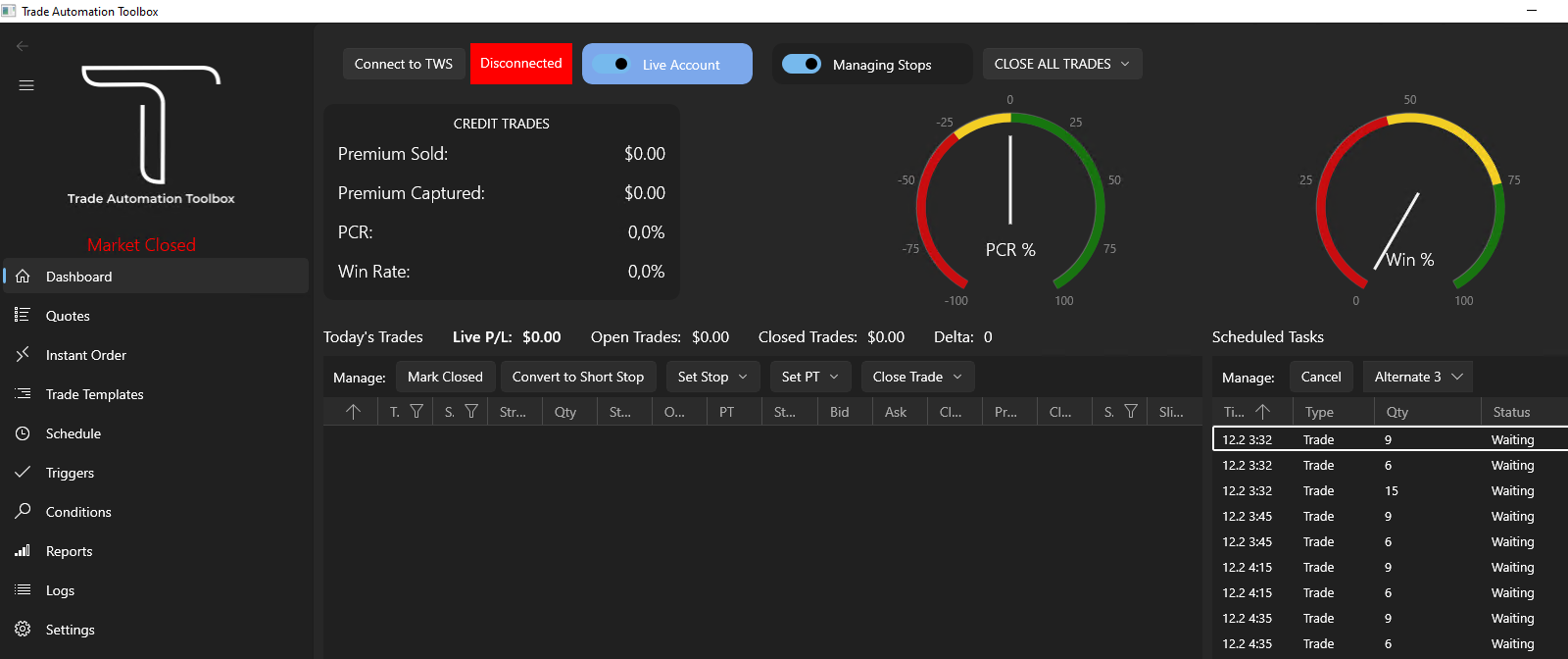Open Trade Templates in the sidebar
The height and width of the screenshot is (659, 1568).
tap(94, 394)
